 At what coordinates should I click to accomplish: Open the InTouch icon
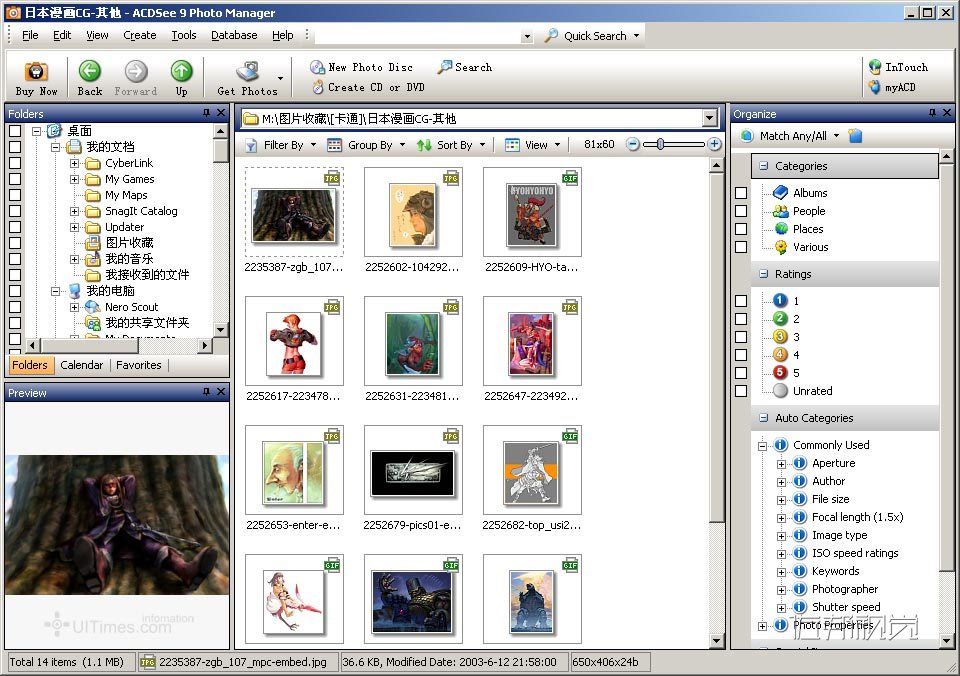coord(875,67)
